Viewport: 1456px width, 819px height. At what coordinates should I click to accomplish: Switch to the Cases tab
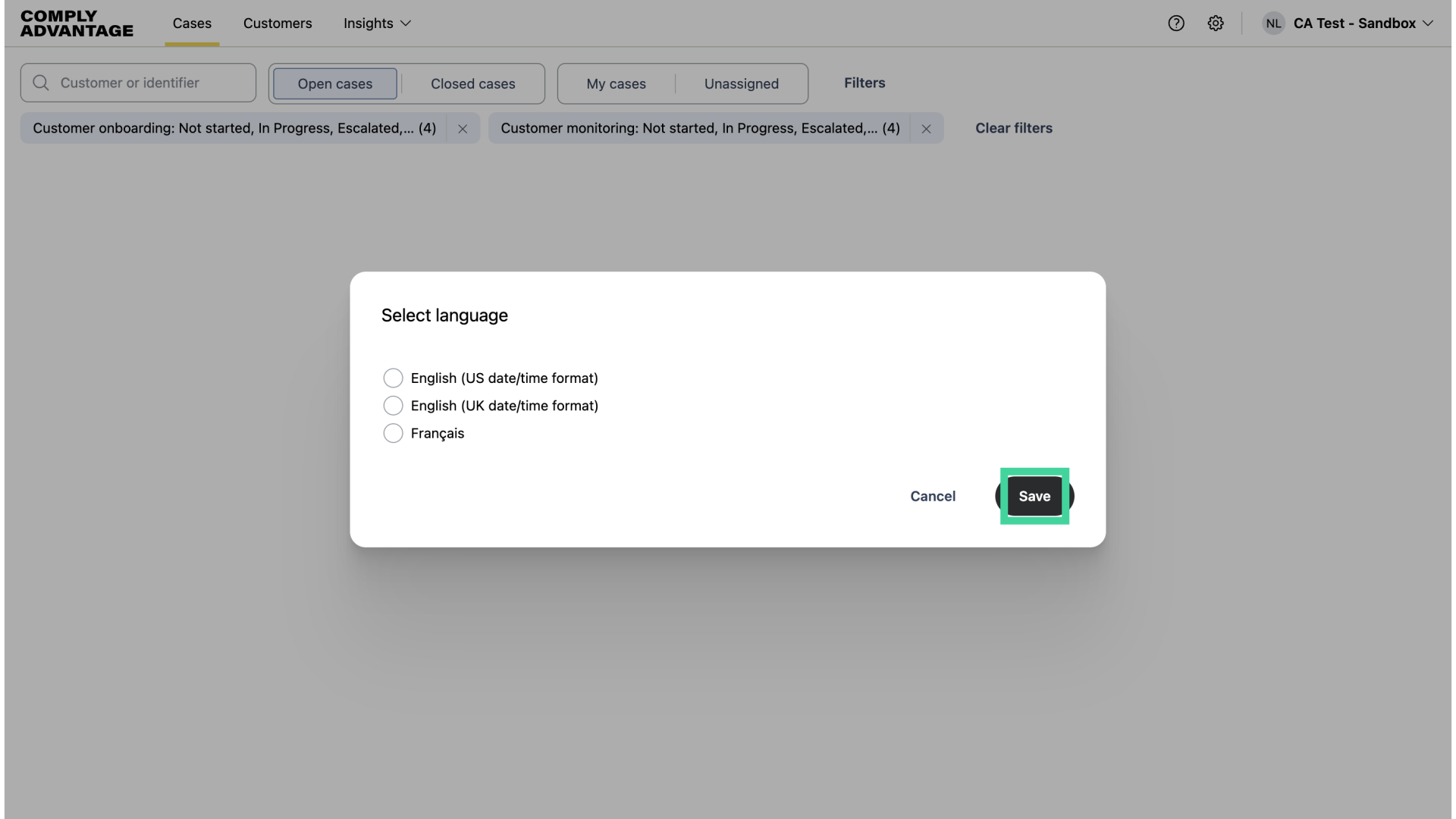pyautogui.click(x=192, y=24)
